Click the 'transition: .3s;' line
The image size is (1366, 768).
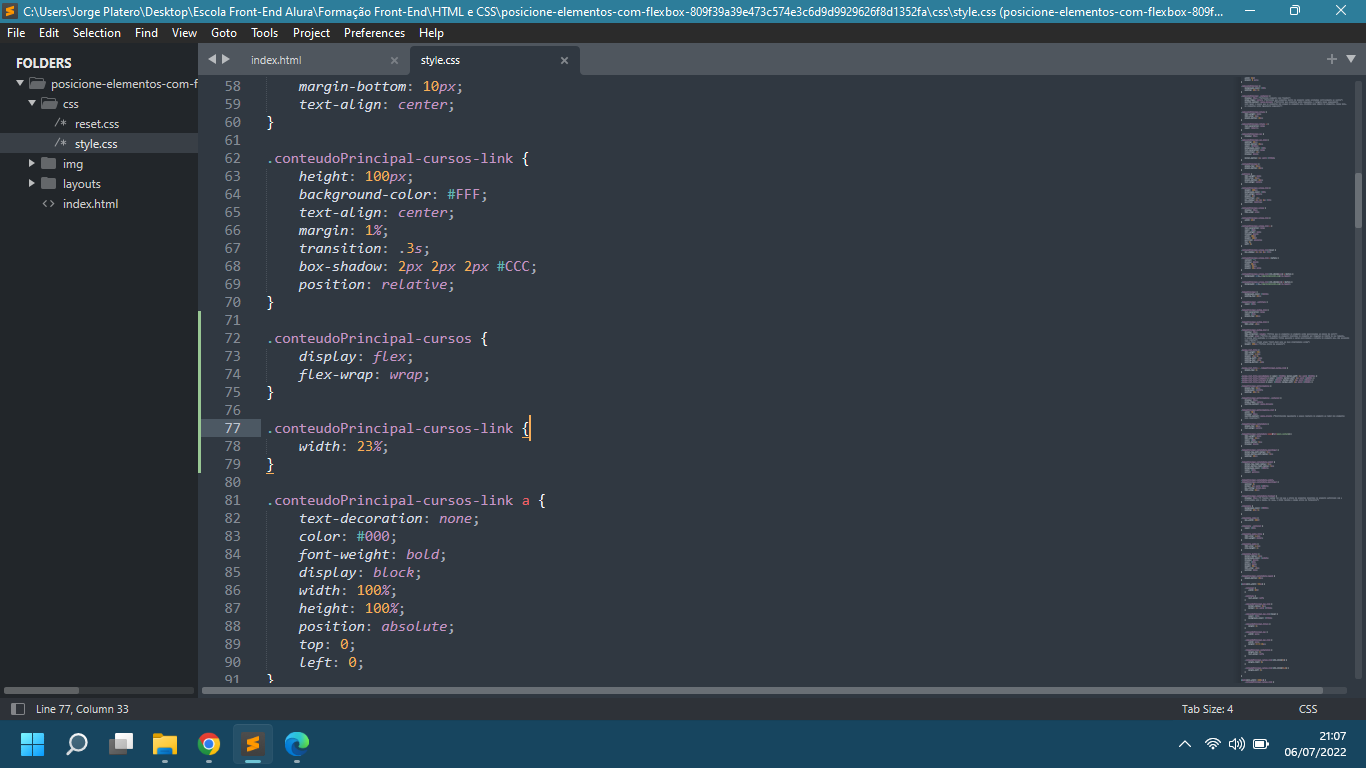click(x=363, y=248)
